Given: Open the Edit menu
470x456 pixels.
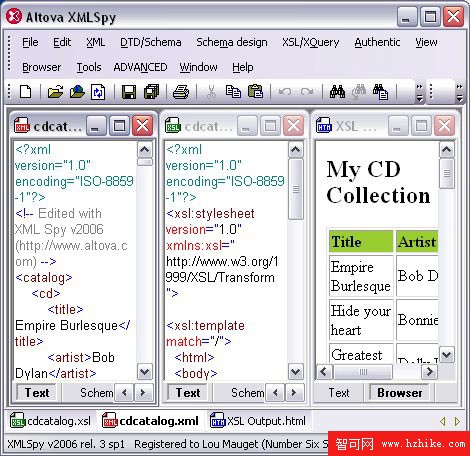Looking at the screenshot, I should [62, 42].
